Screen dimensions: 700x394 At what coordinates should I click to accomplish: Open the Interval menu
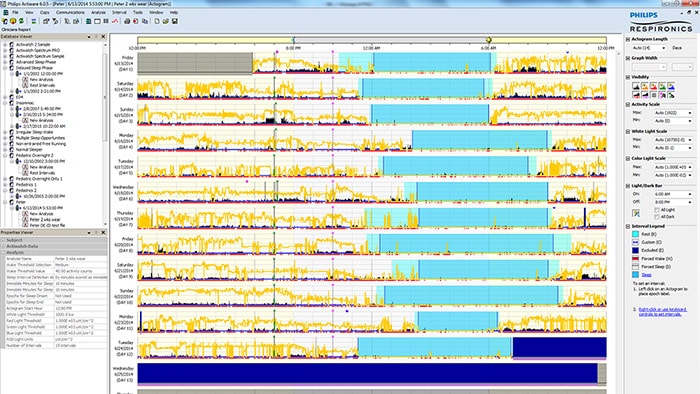(x=119, y=12)
